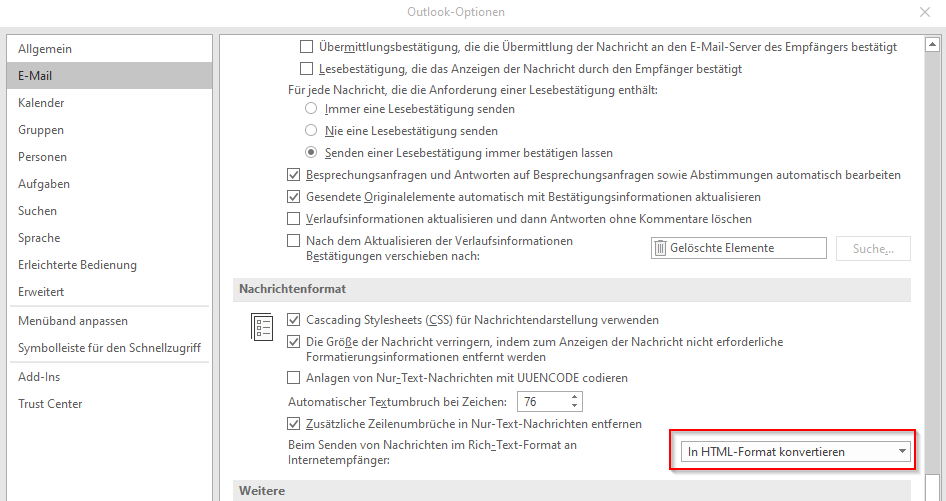
Task: Click 'Für jede Nachricht' Lesebestätigung label
Action: coord(473,90)
